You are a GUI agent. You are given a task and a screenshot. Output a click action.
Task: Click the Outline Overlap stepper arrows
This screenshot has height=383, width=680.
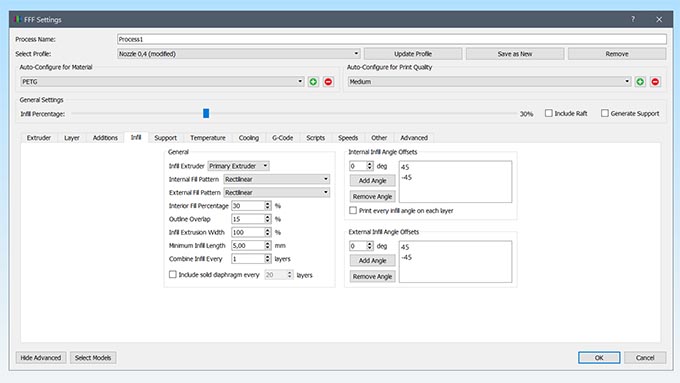click(268, 219)
